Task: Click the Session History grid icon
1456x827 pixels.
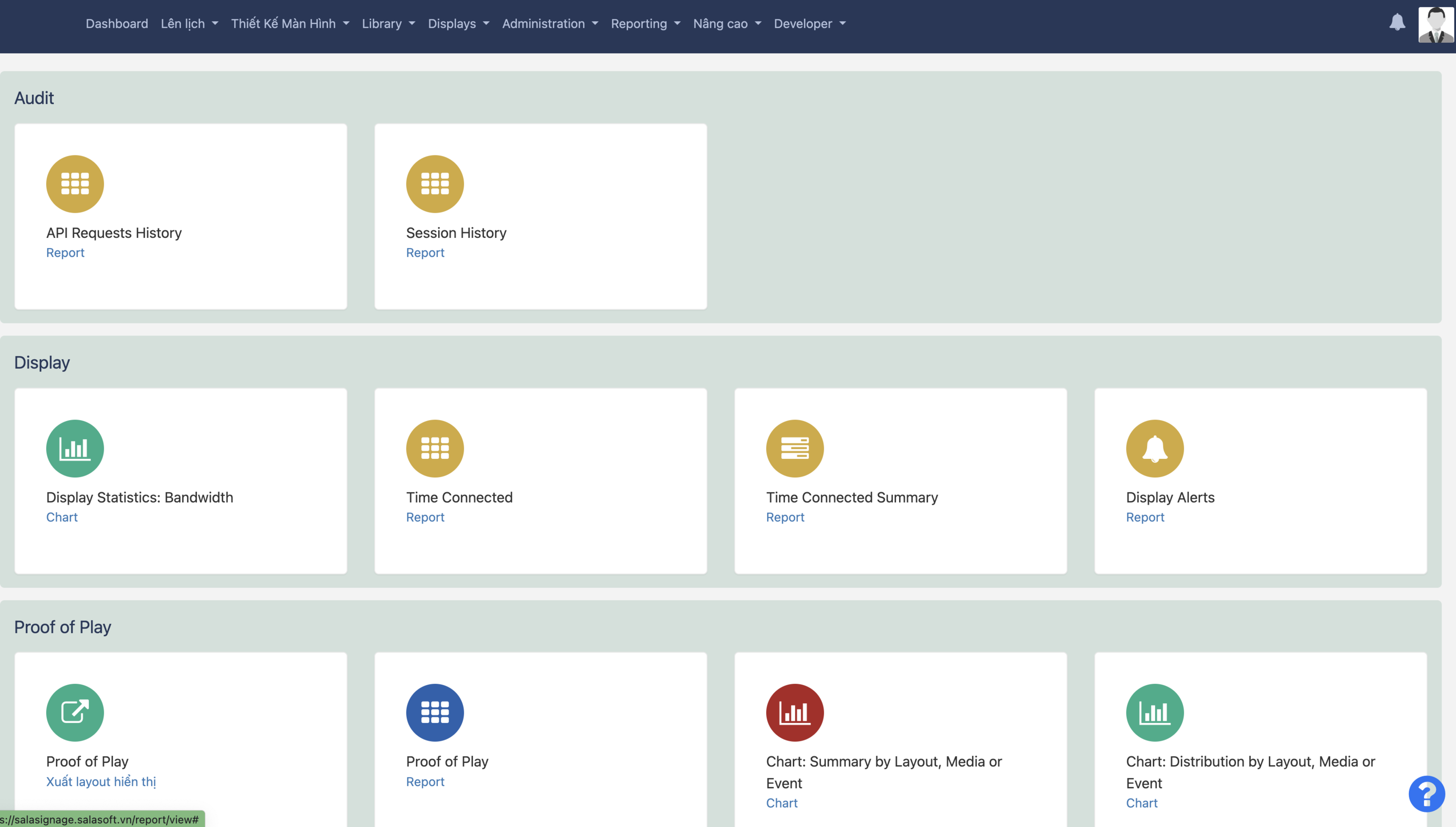Action: pyautogui.click(x=435, y=184)
